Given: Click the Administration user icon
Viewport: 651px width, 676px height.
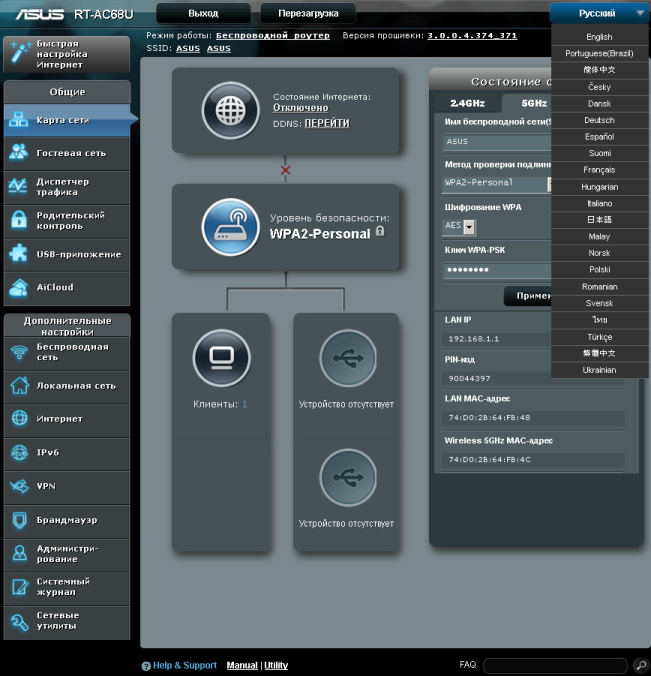Looking at the screenshot, I should point(19,553).
